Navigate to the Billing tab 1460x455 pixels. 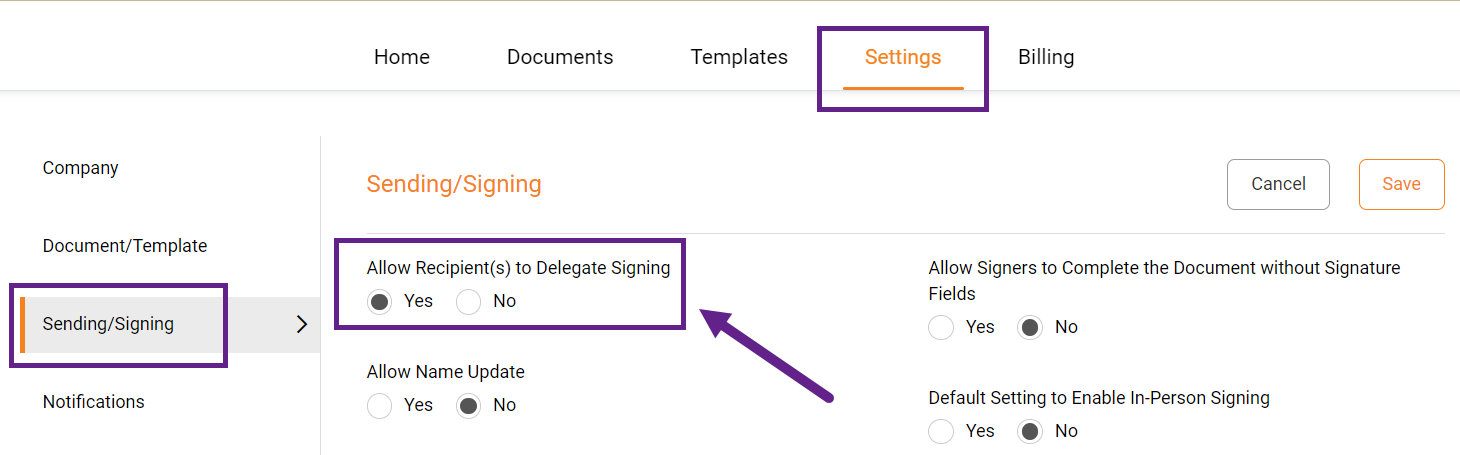click(1046, 57)
